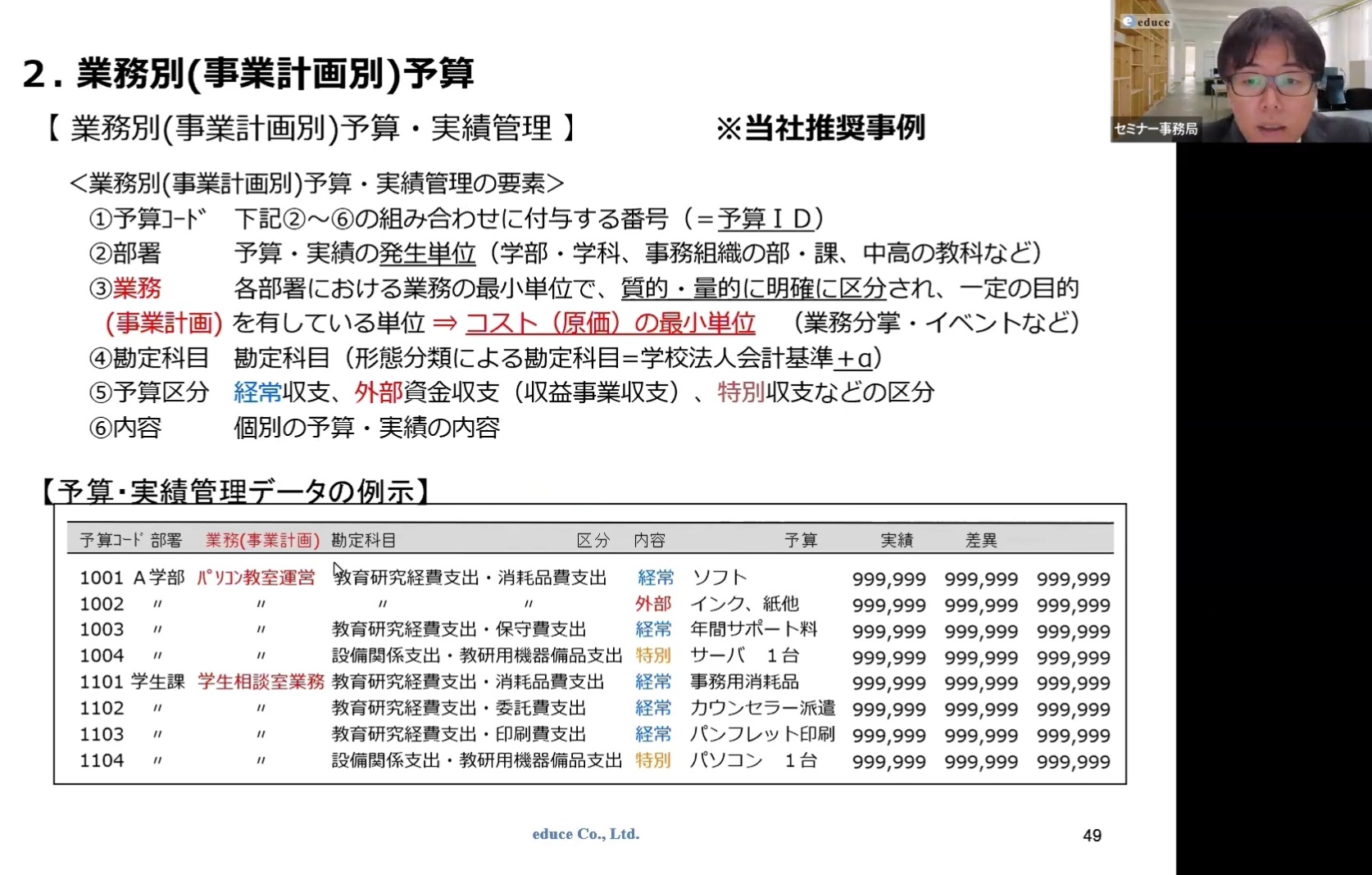The height and width of the screenshot is (875, 1372).
Task: Click the red 業務(事業計画) column header
Action: coord(262,540)
